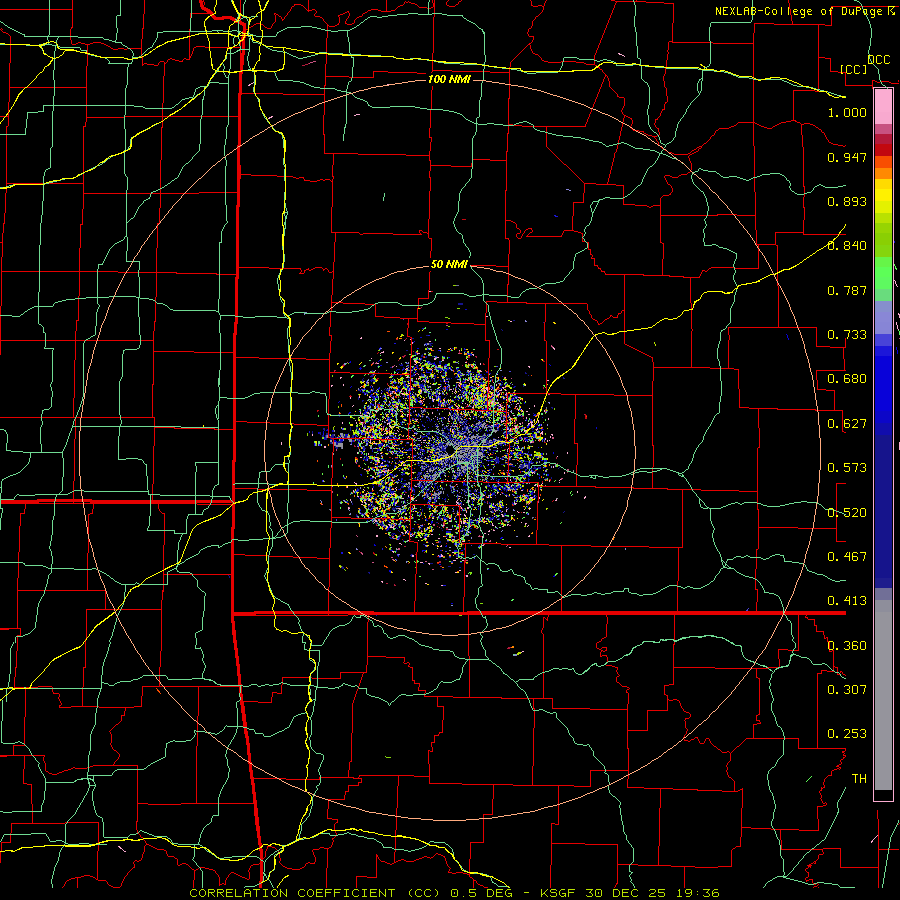Click the QCC legend heading
This screenshot has width=900, height=900.
point(879,59)
